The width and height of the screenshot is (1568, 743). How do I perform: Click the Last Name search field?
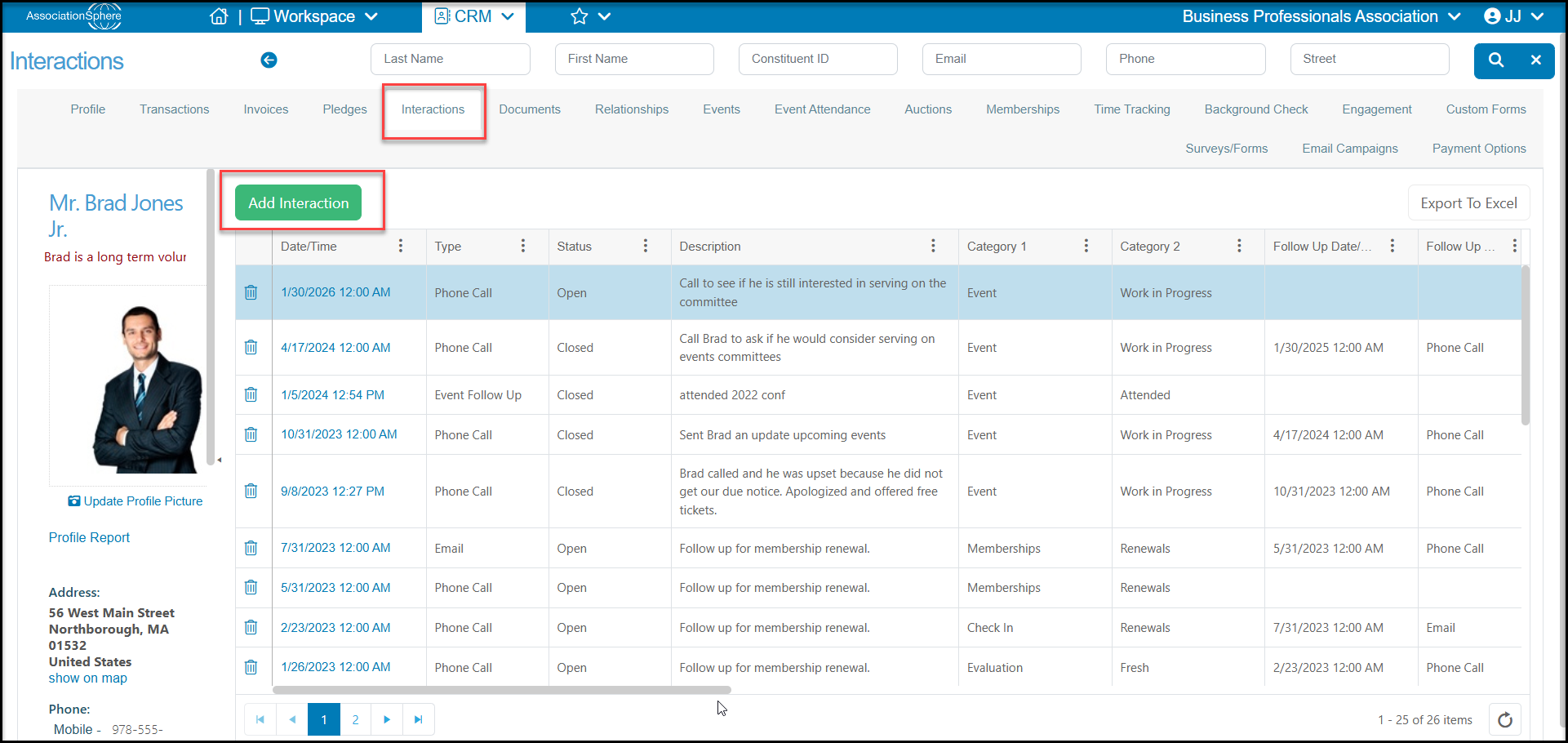click(x=451, y=59)
